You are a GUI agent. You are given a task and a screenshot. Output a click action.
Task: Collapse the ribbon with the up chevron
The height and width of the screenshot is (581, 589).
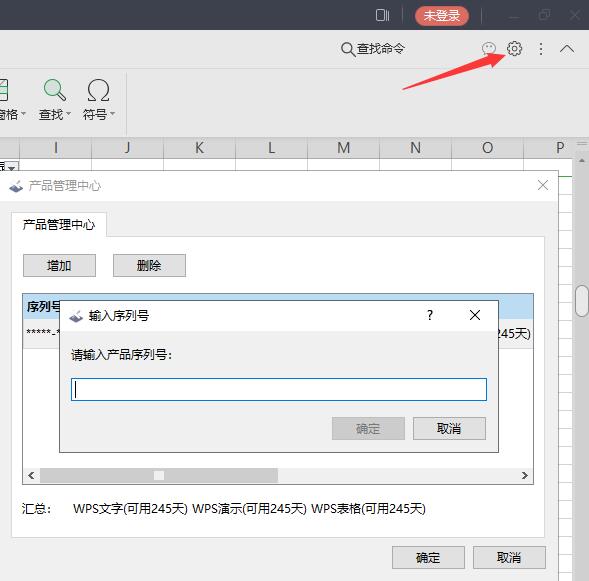tap(567, 49)
